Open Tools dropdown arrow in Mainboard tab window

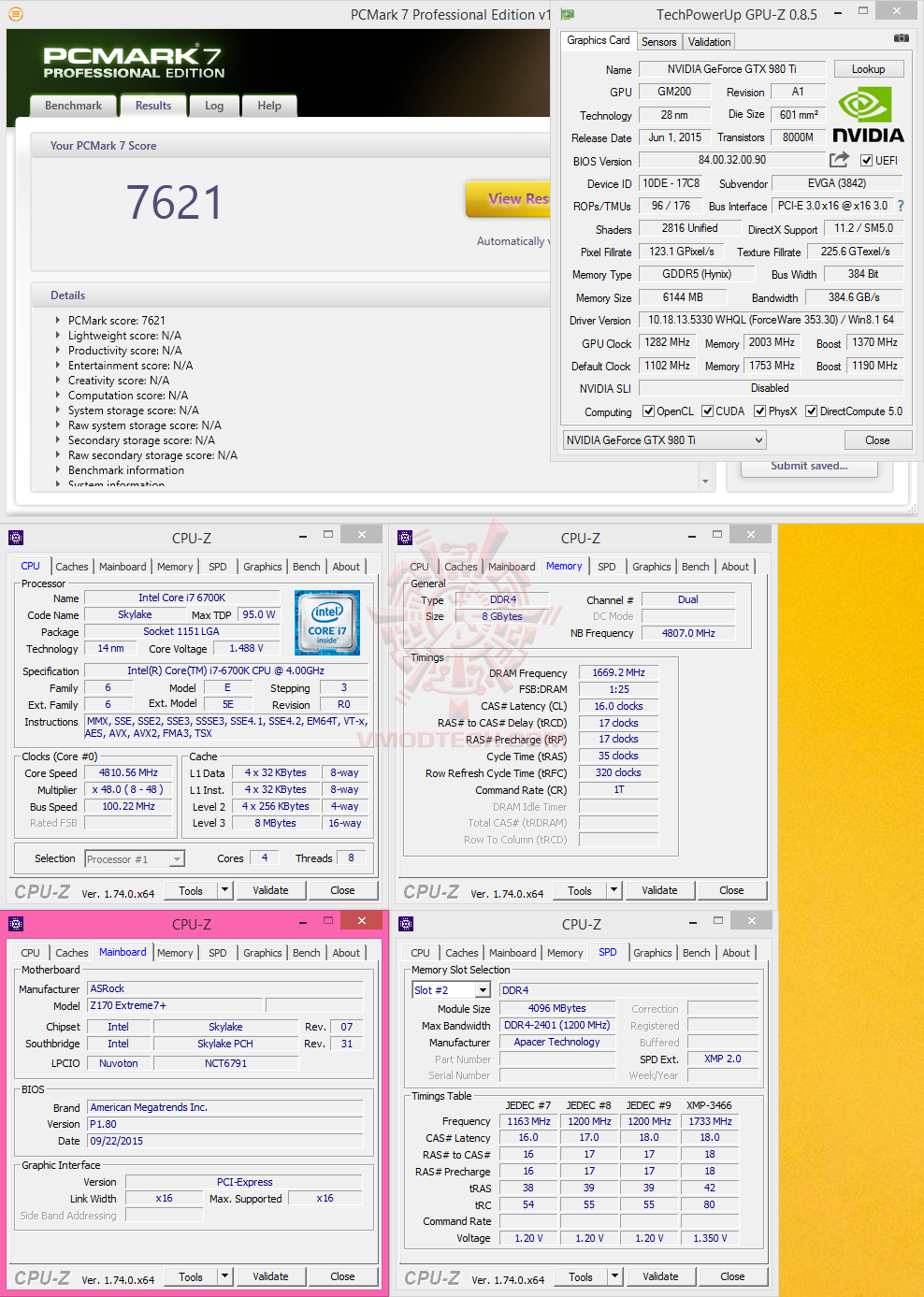(x=224, y=1276)
